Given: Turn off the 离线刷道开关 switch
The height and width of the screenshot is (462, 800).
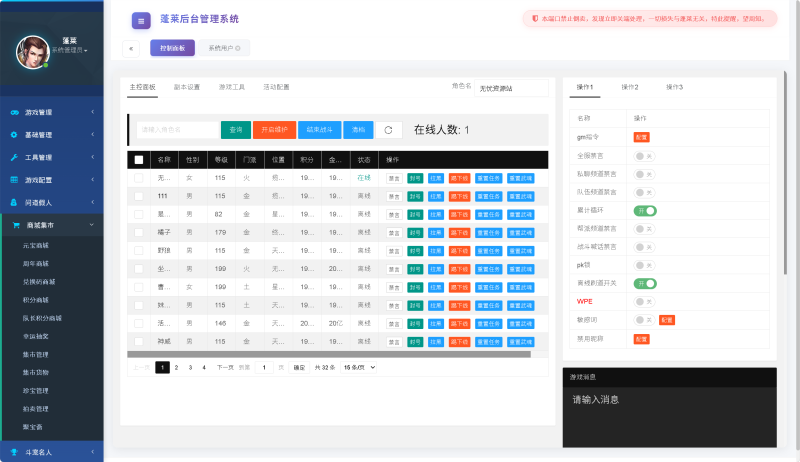Looking at the screenshot, I should coord(645,284).
